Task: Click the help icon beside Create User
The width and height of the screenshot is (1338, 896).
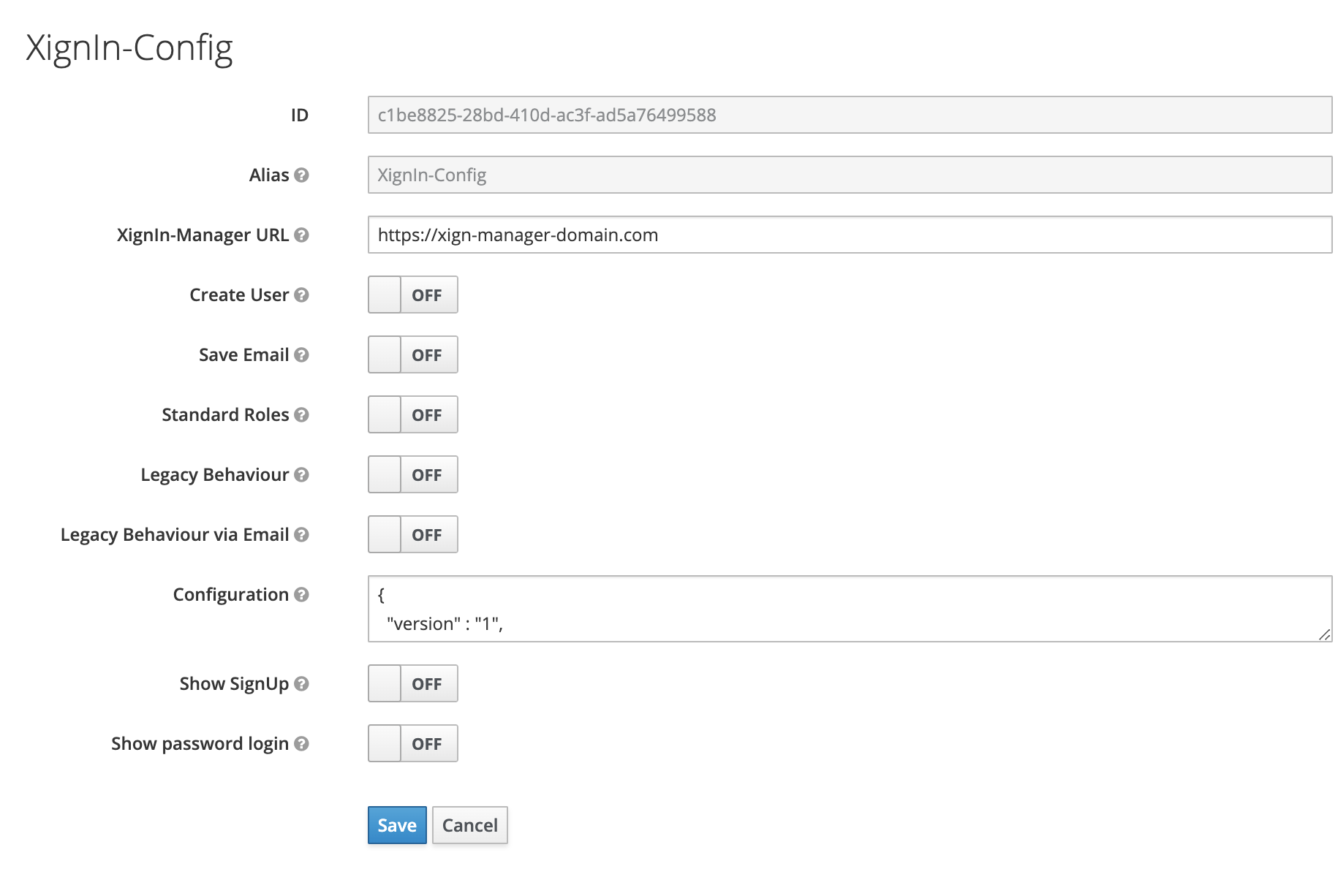Action: coord(301,295)
